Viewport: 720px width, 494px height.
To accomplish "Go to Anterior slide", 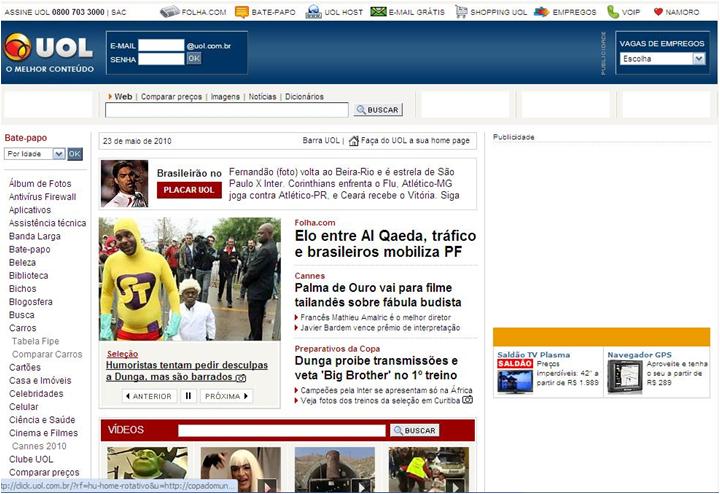I will pos(149,396).
